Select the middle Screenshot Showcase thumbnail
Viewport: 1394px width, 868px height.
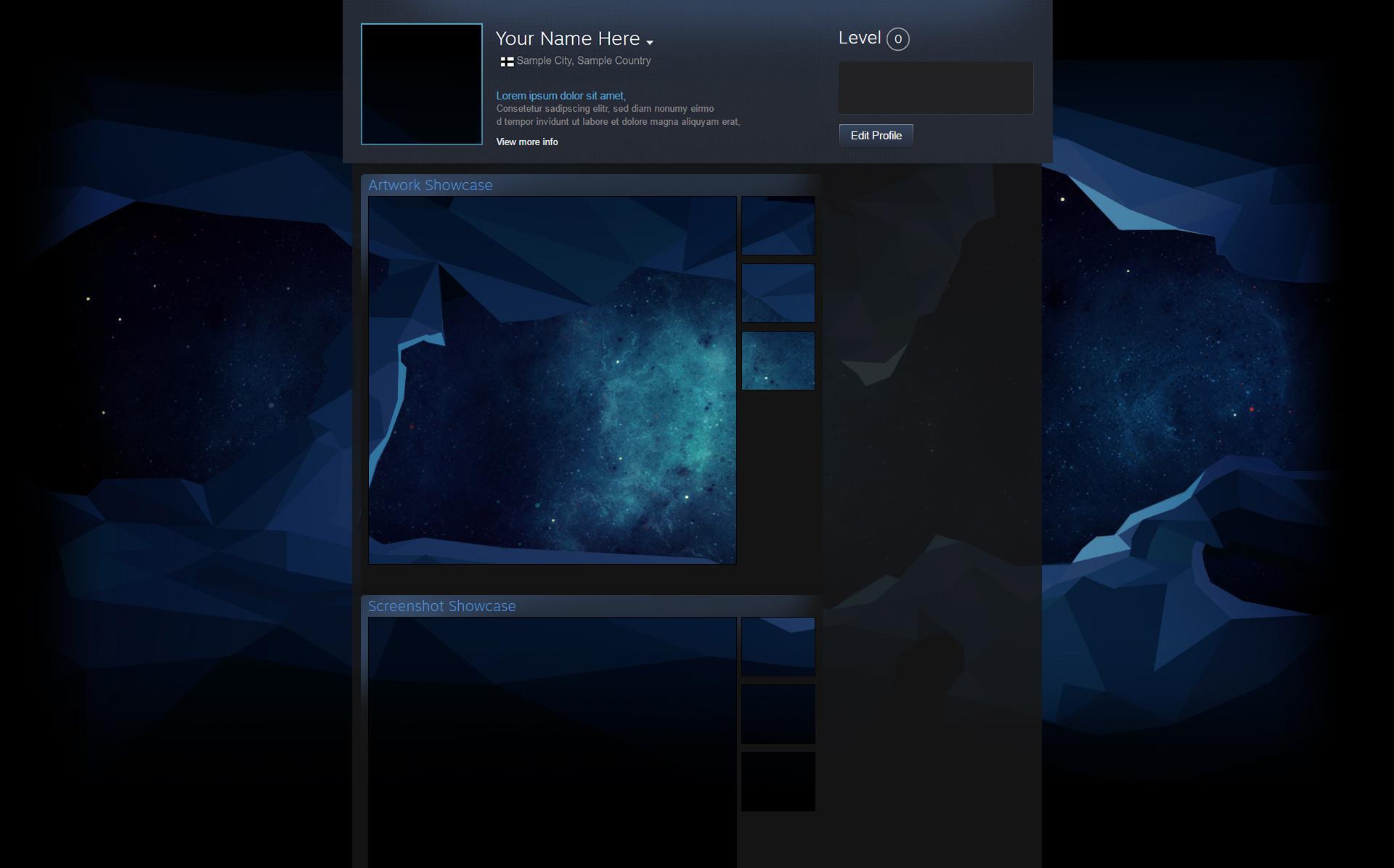point(778,714)
